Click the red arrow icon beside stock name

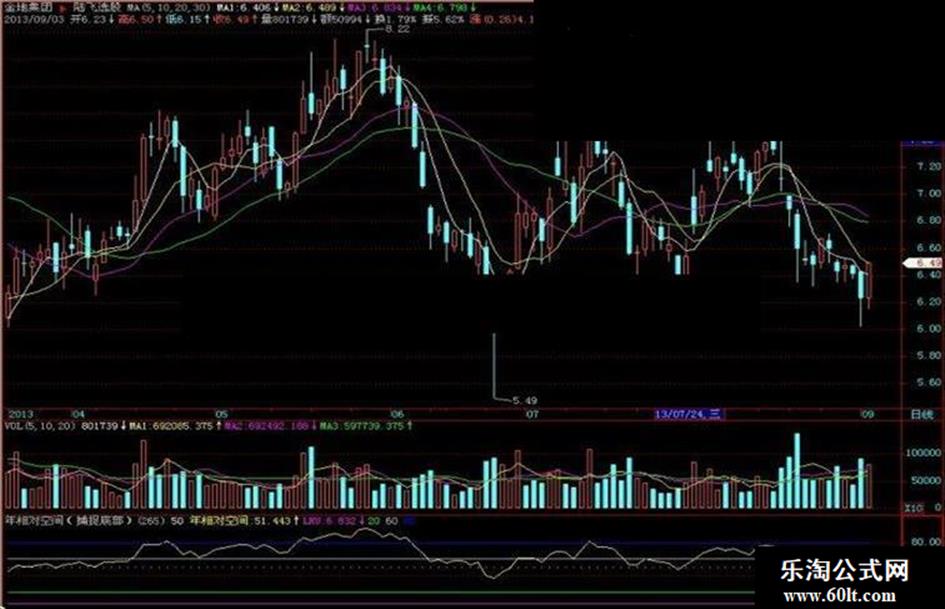click(x=64, y=9)
